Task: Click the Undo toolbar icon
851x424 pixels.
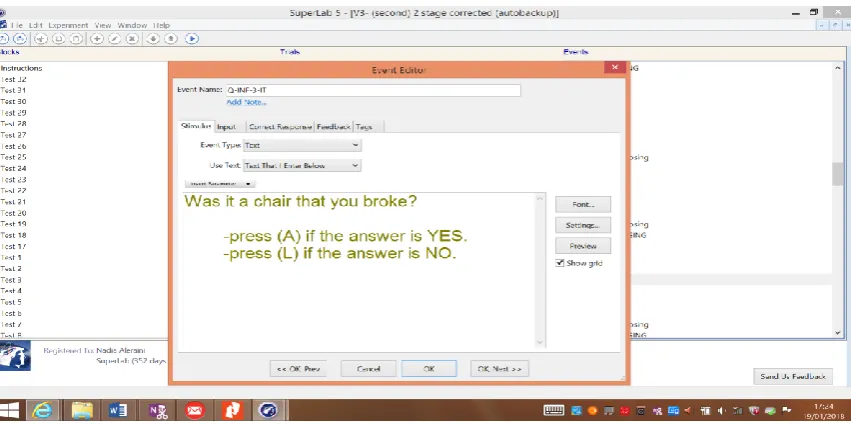Action: (4, 39)
